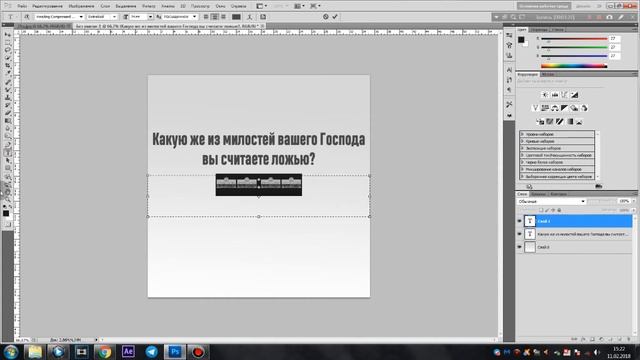Add a Levels adjustment layer
640x360 pixels.
point(555,95)
